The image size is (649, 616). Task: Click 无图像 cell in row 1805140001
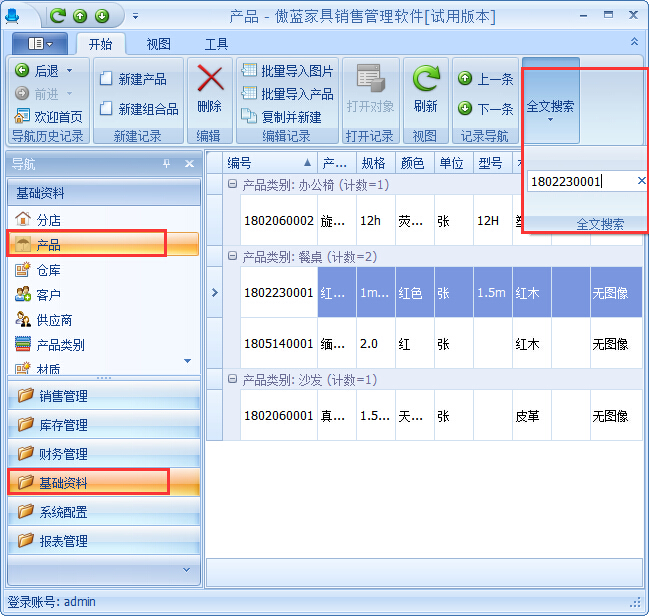(x=616, y=343)
